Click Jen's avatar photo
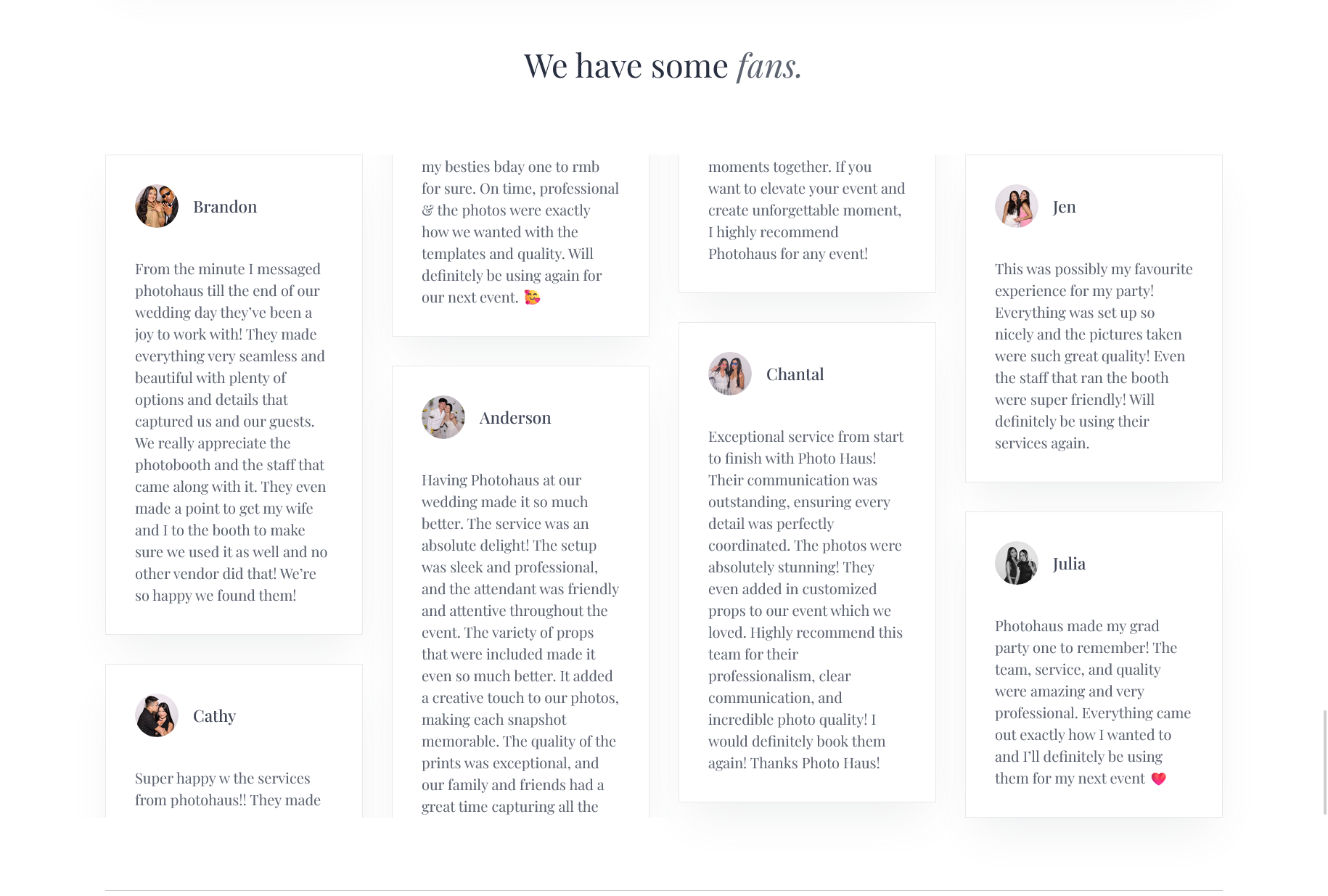The height and width of the screenshot is (896, 1328). click(1017, 206)
